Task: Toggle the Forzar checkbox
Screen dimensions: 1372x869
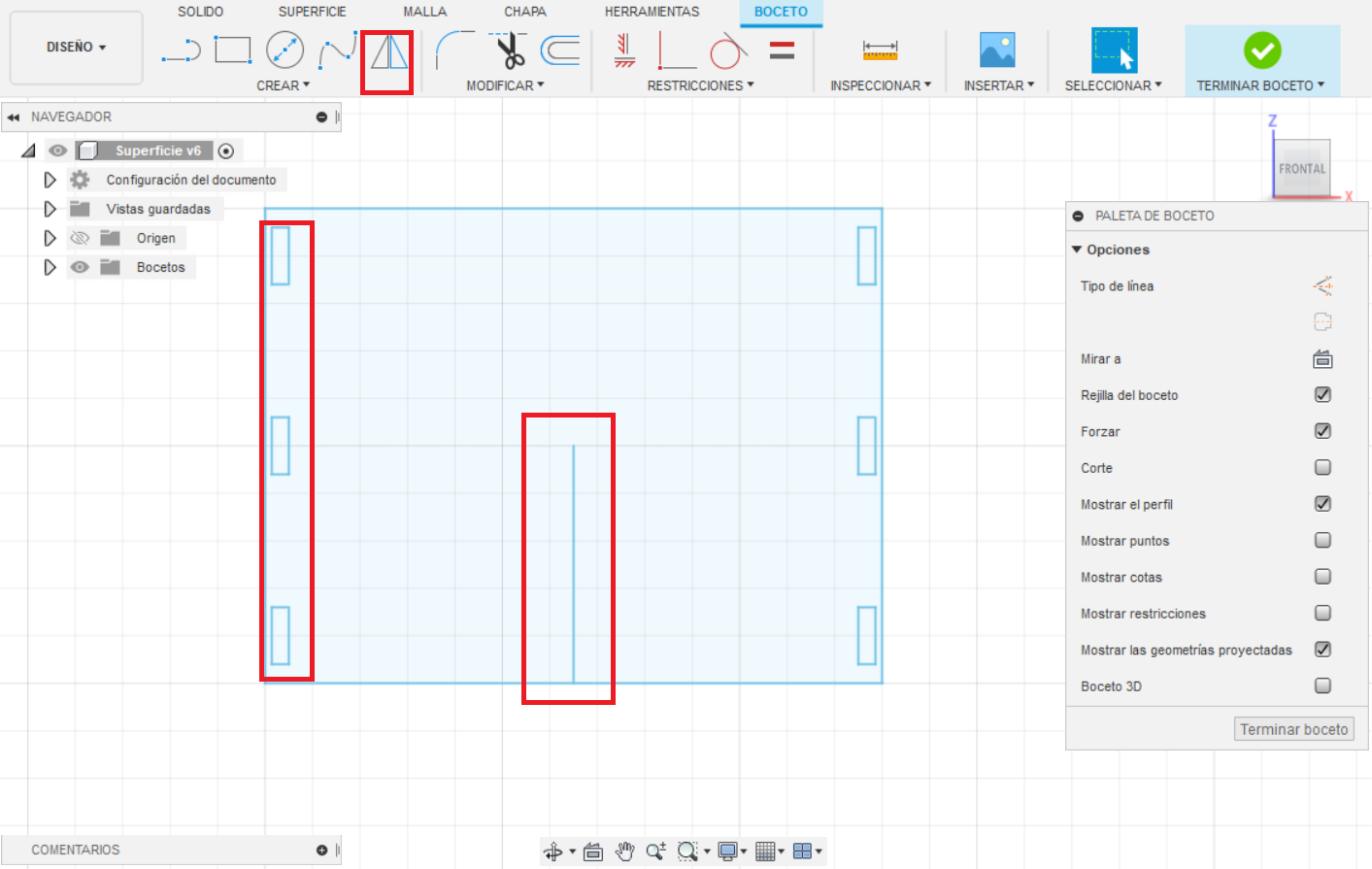Action: [x=1322, y=431]
